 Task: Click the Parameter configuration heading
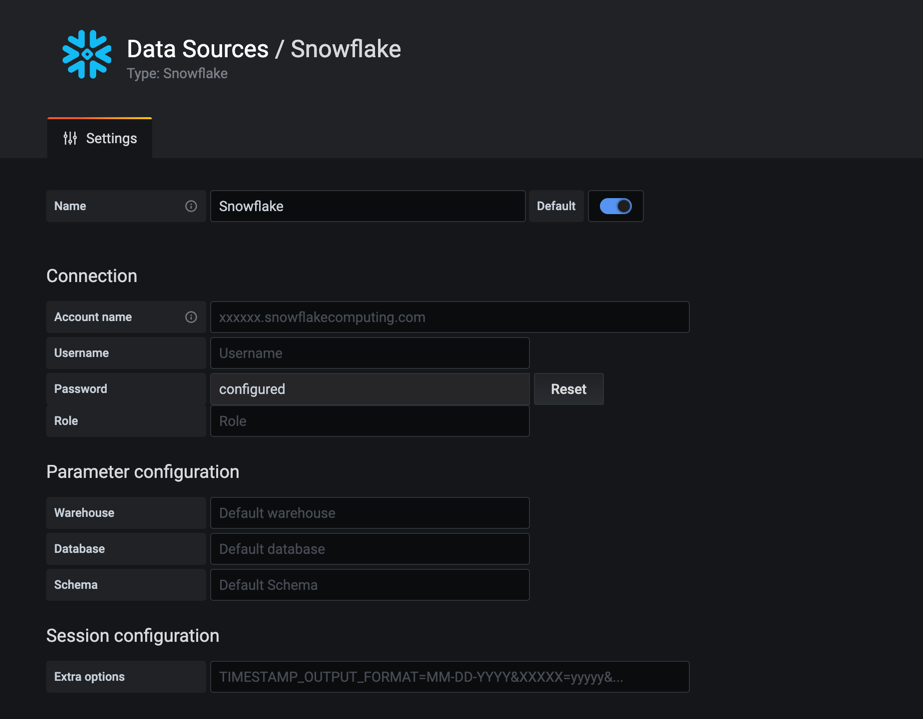[x=143, y=472]
